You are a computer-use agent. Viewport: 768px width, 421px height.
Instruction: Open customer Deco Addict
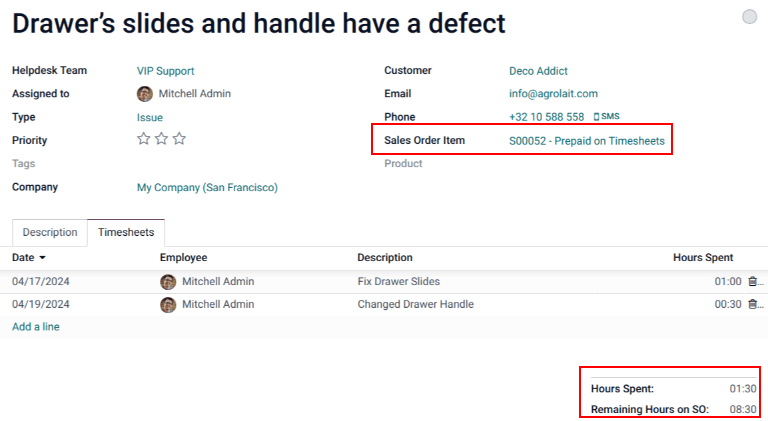(x=538, y=71)
